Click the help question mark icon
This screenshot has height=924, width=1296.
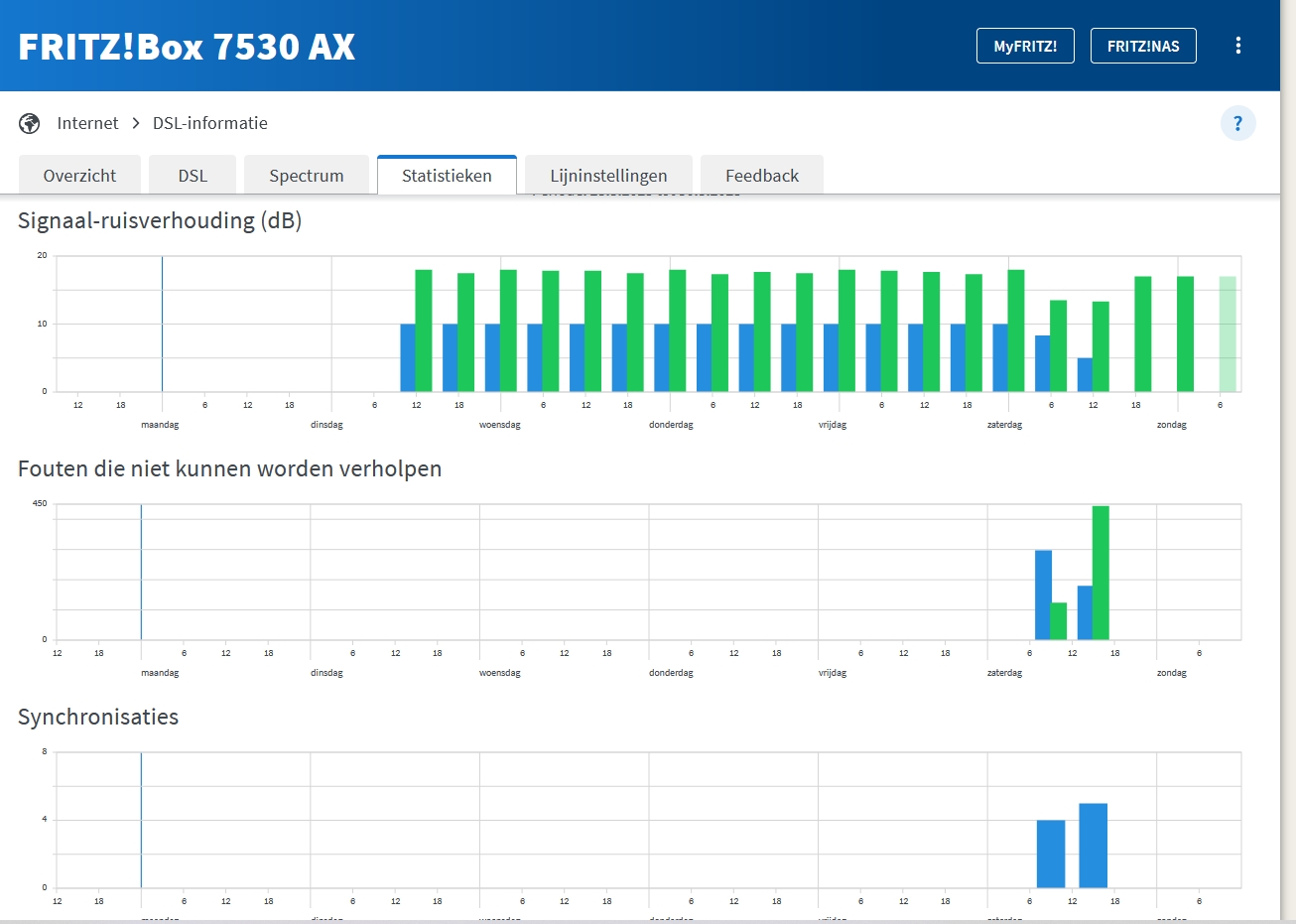[x=1237, y=123]
